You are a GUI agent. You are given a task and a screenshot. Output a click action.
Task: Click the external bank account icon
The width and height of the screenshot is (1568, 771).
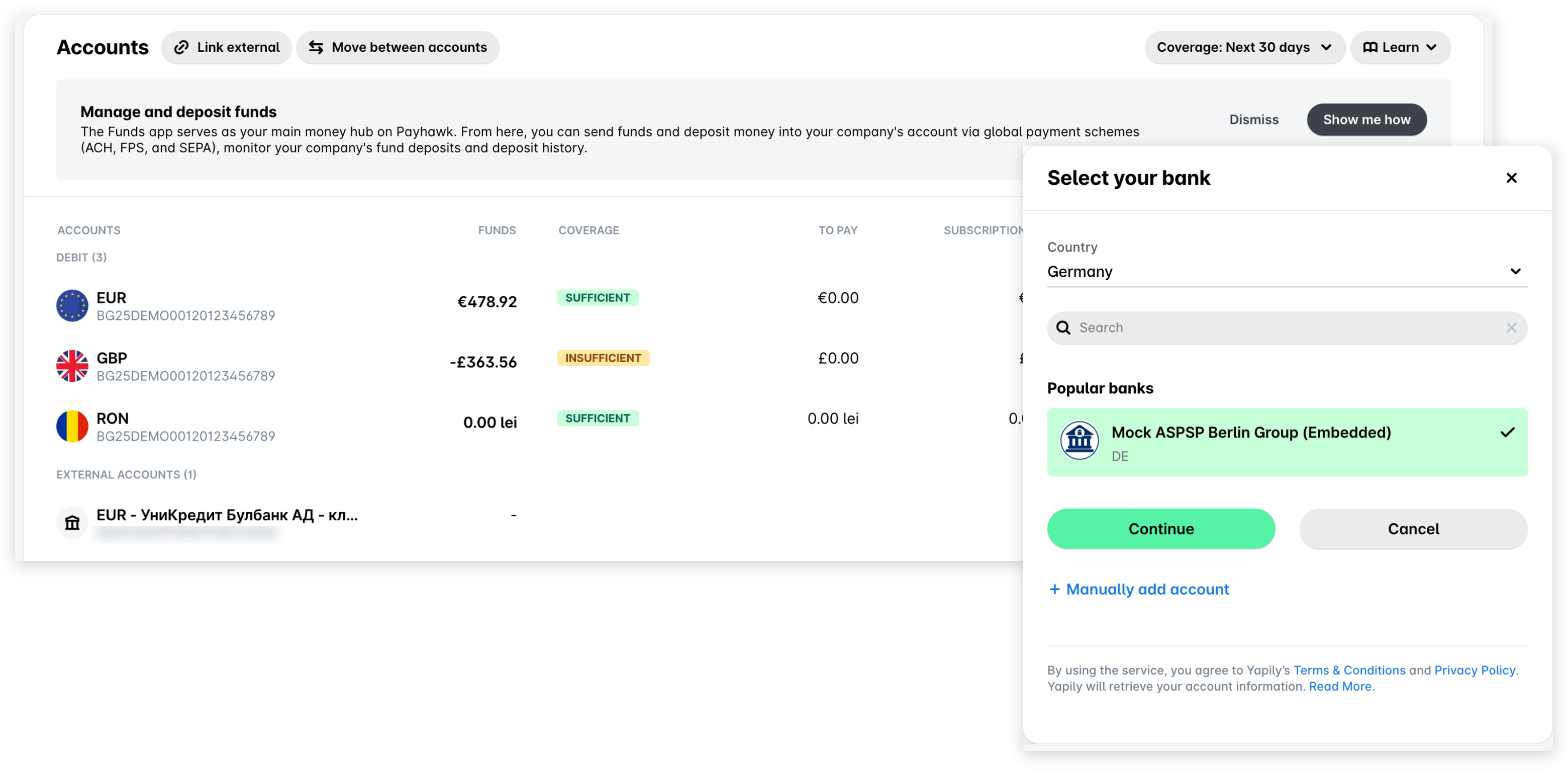72,523
